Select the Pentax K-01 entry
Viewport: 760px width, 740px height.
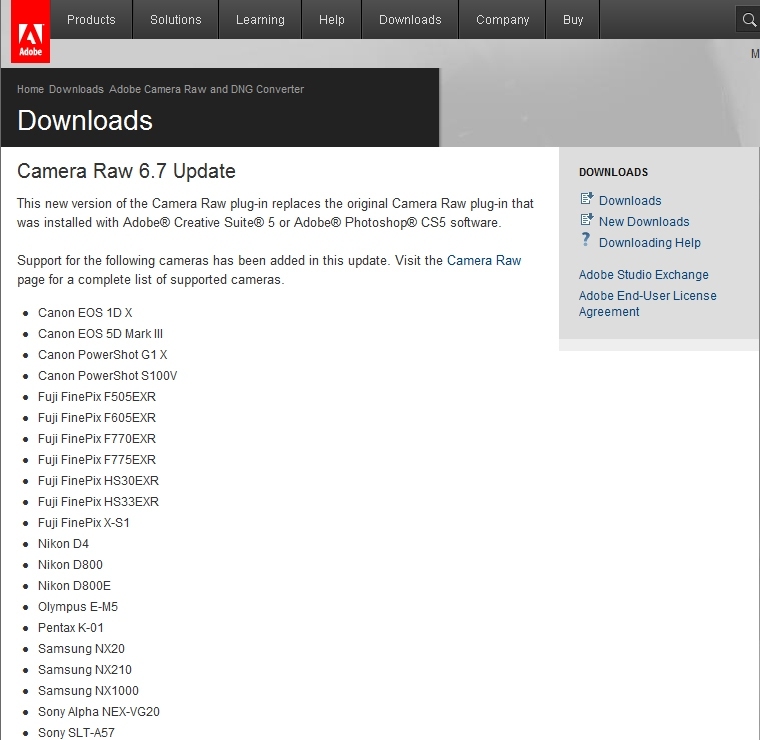(71, 628)
